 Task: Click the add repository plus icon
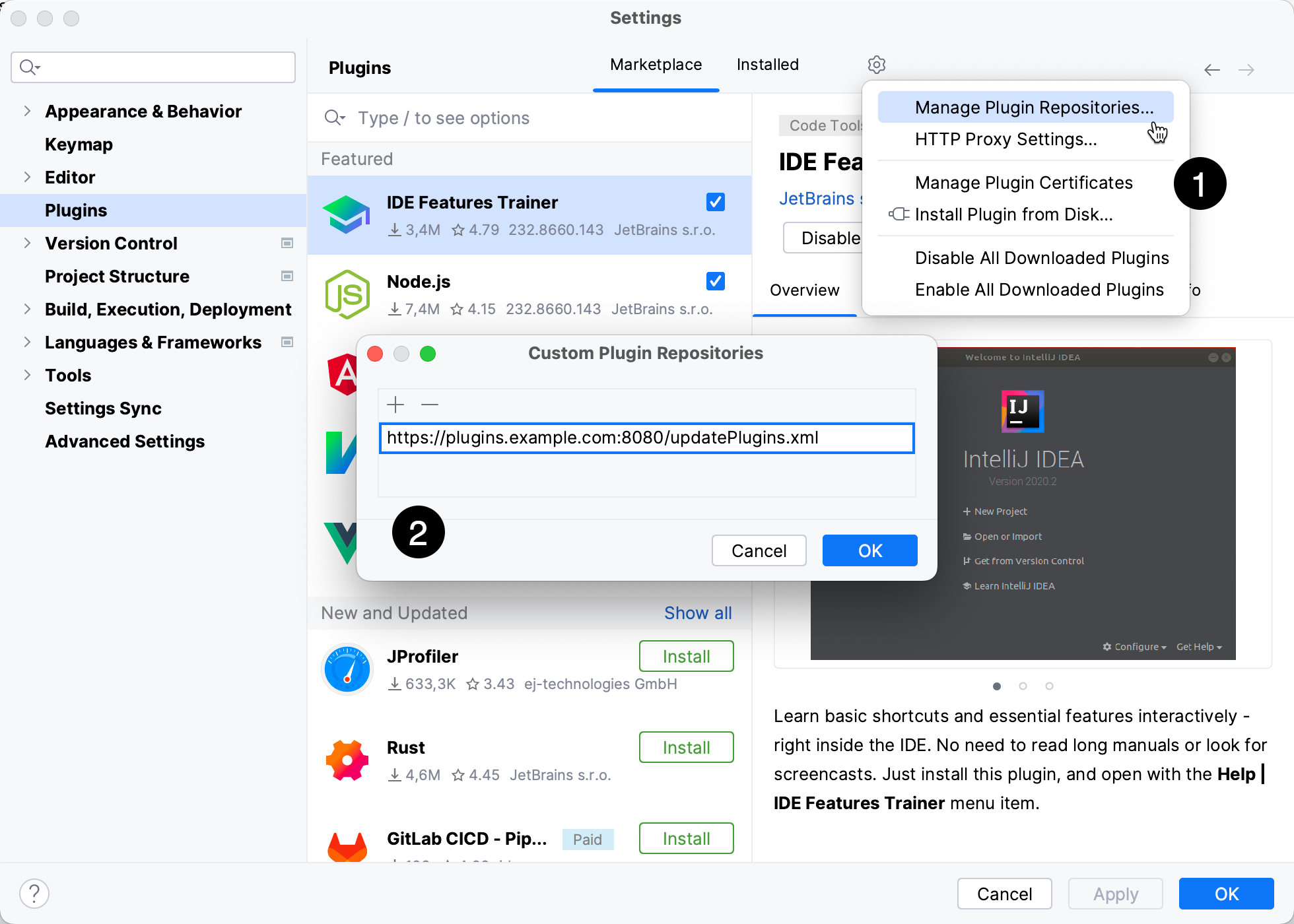[396, 404]
